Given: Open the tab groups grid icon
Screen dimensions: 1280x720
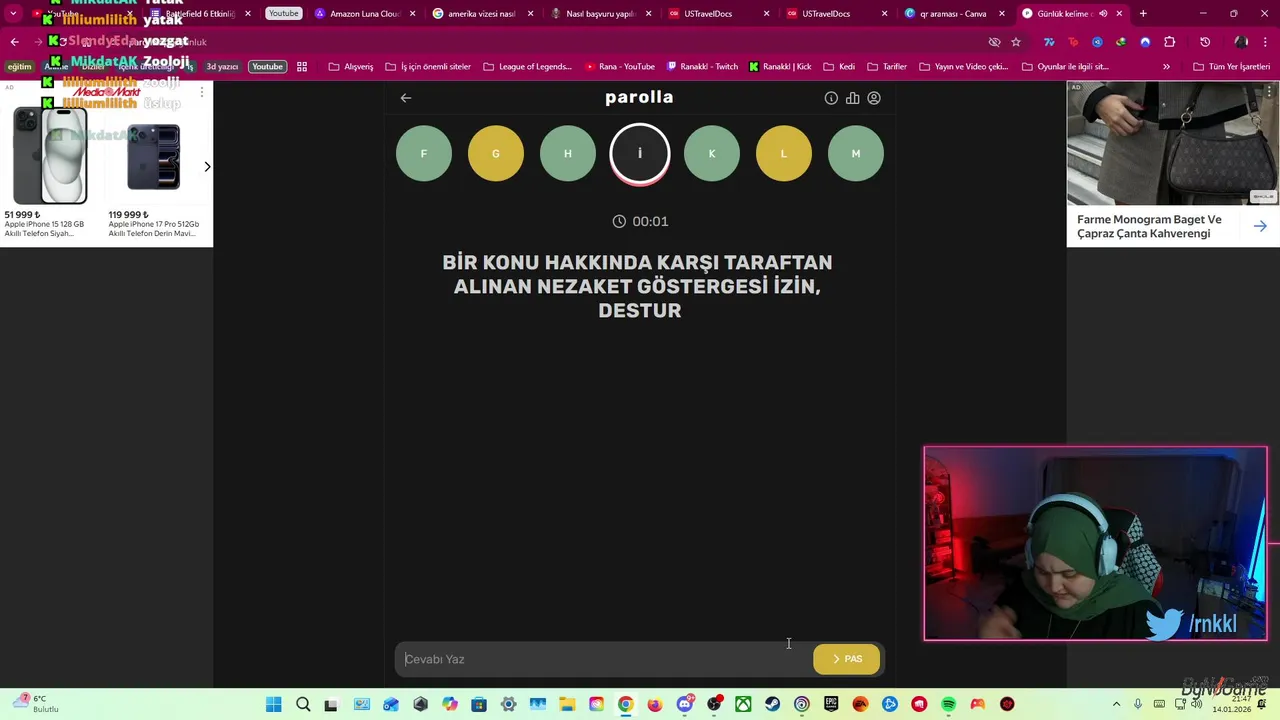Looking at the screenshot, I should click(x=302, y=67).
